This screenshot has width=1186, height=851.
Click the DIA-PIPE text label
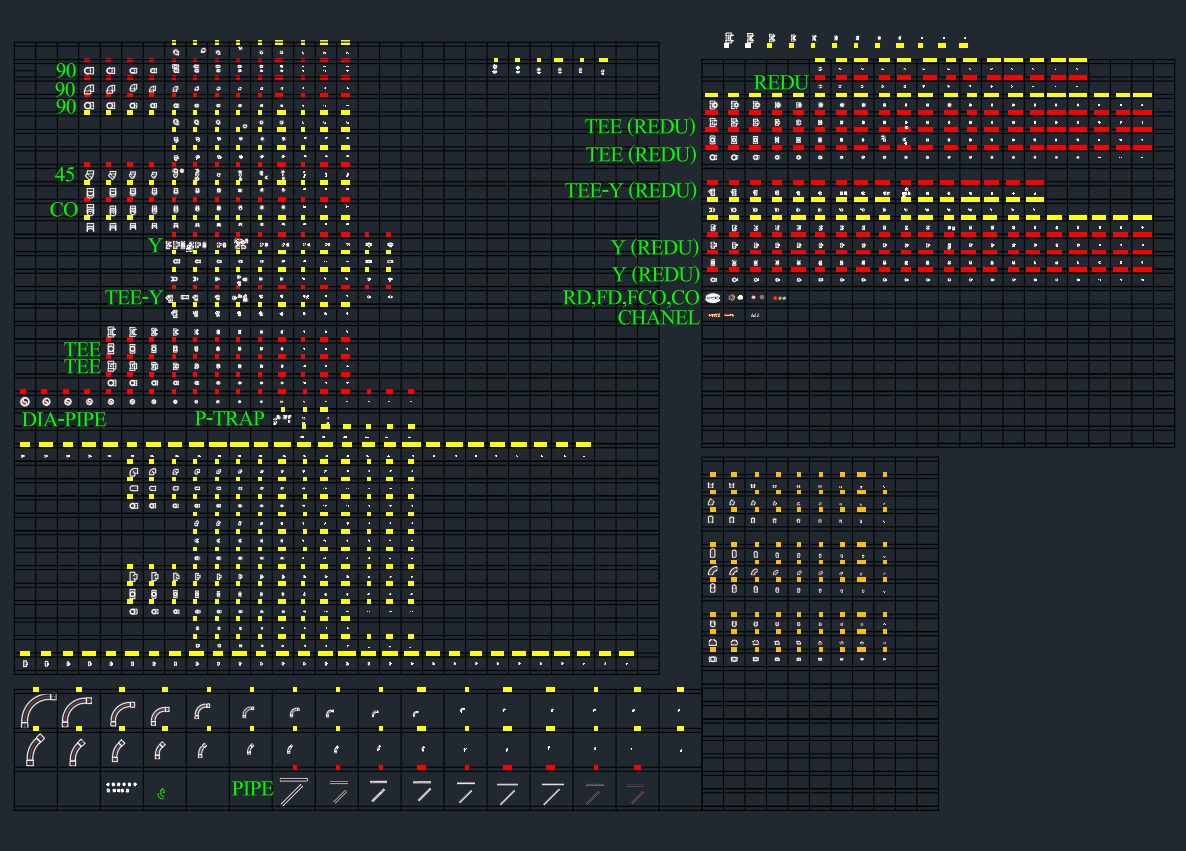pyautogui.click(x=64, y=420)
